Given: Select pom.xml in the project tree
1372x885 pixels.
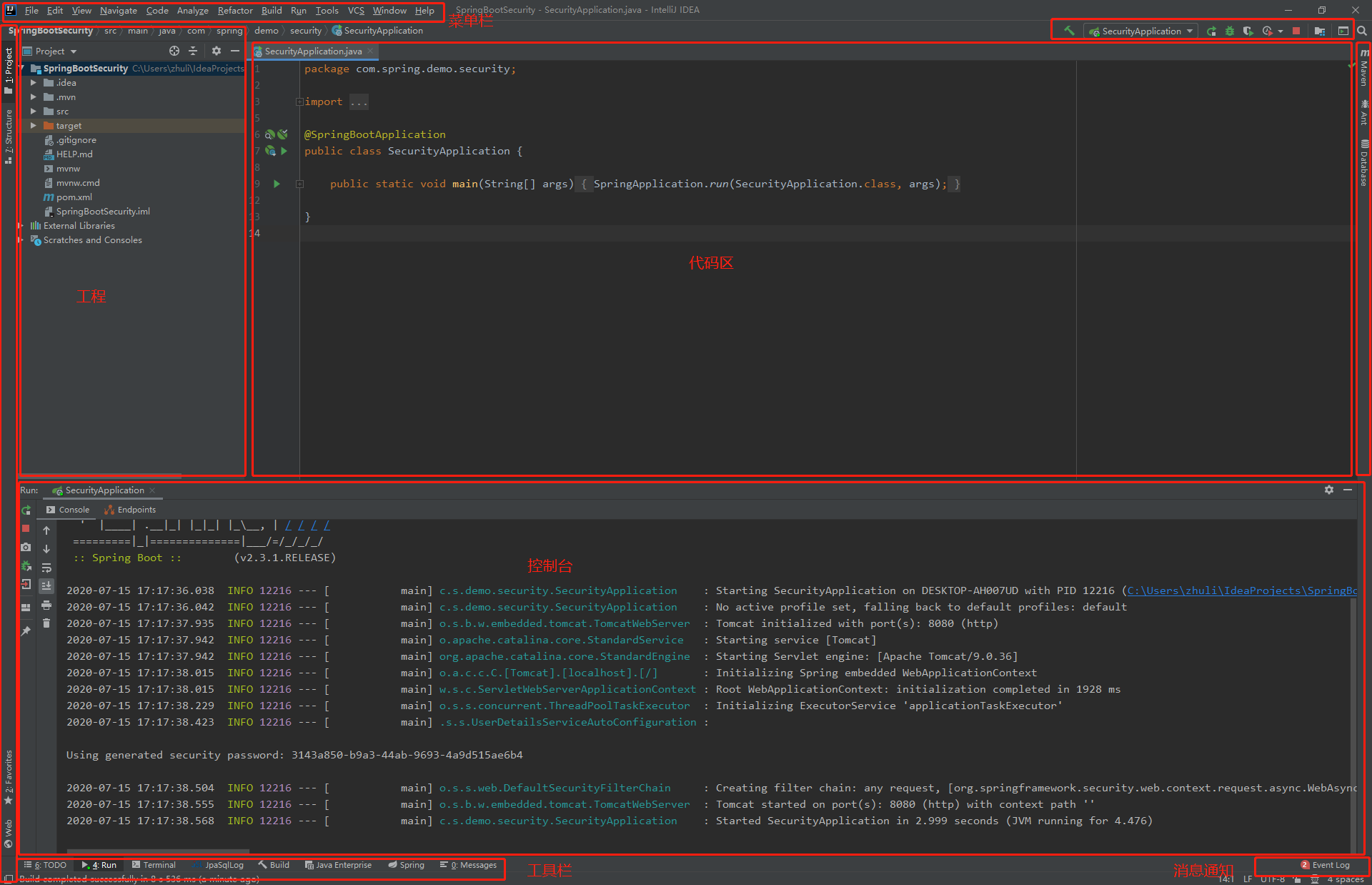Looking at the screenshot, I should [74, 197].
